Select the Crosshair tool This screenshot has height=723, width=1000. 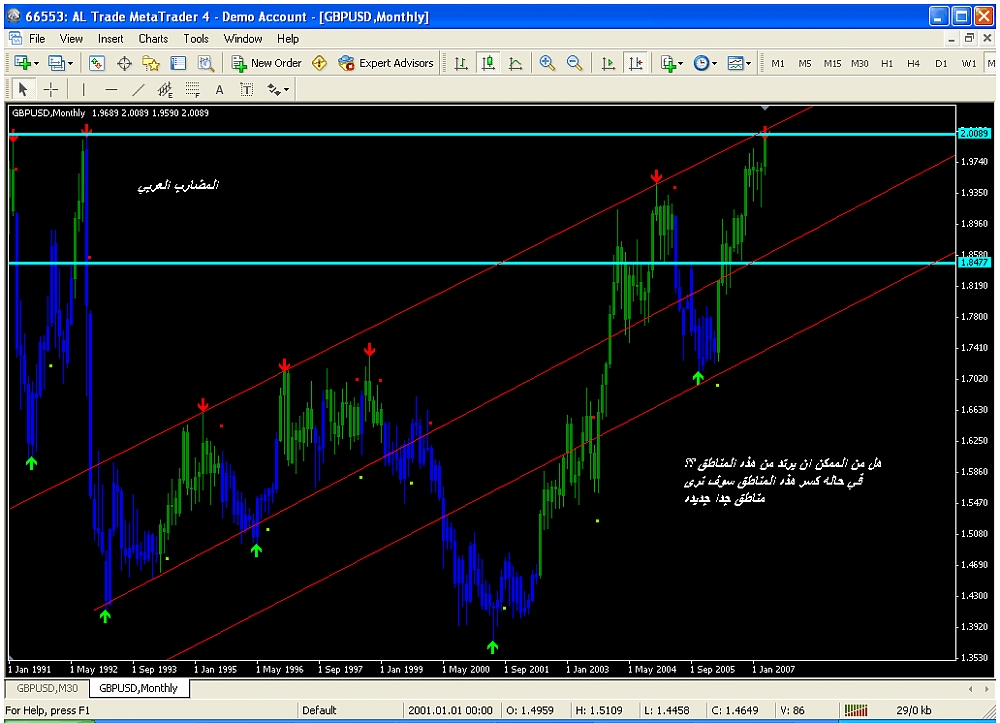tap(51, 90)
